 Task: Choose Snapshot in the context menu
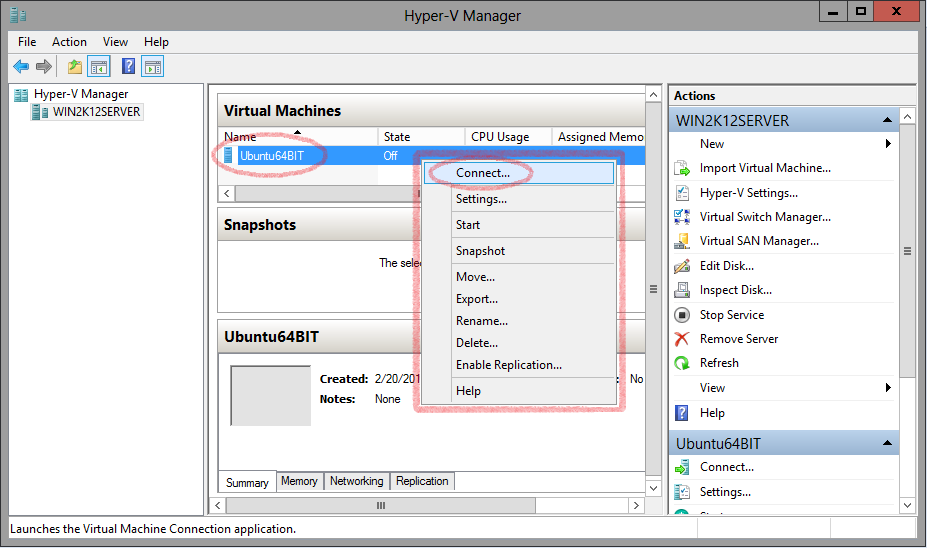(519, 251)
